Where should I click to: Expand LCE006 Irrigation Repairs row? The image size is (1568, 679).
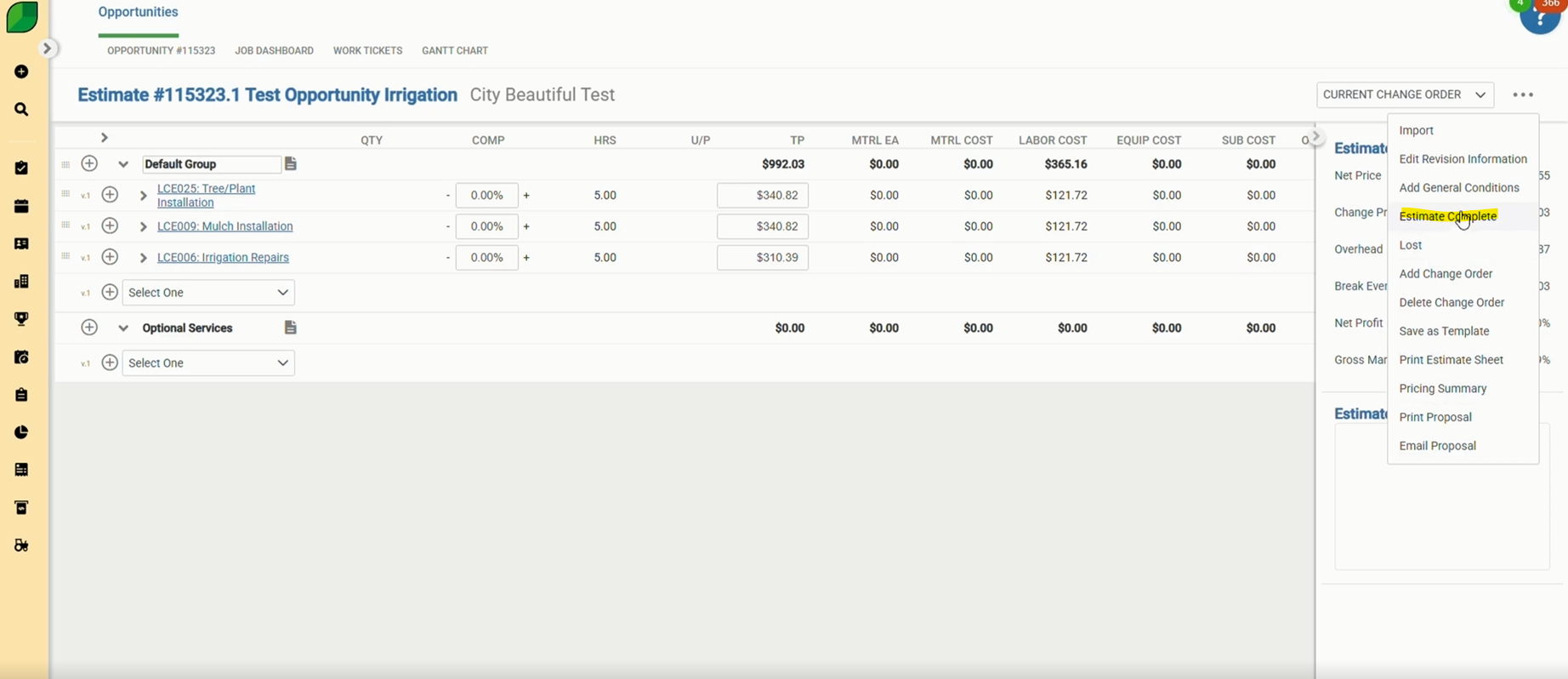[x=143, y=258]
